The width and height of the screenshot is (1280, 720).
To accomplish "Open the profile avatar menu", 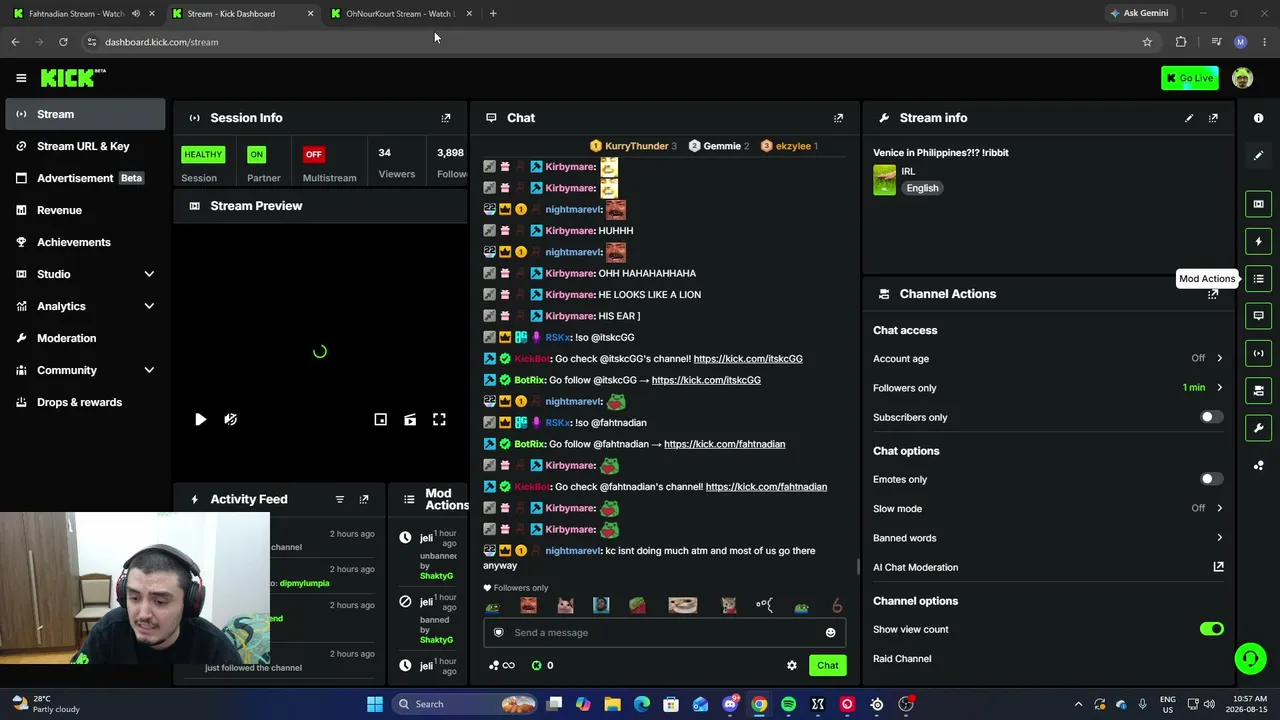I will tap(1242, 78).
